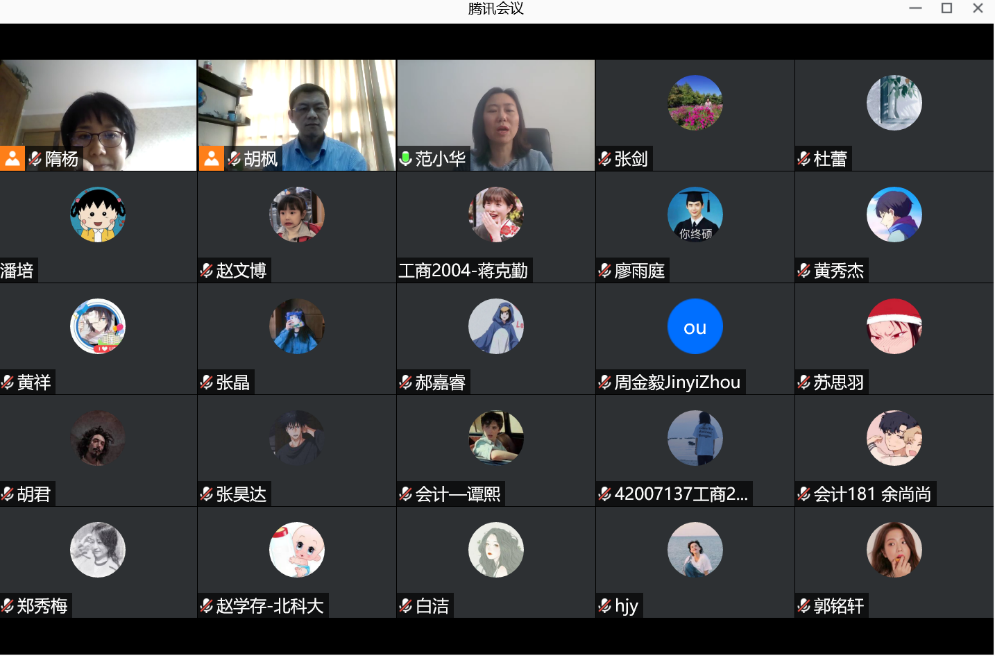Click the hjy participant avatar
The image size is (995, 656).
pos(695,550)
